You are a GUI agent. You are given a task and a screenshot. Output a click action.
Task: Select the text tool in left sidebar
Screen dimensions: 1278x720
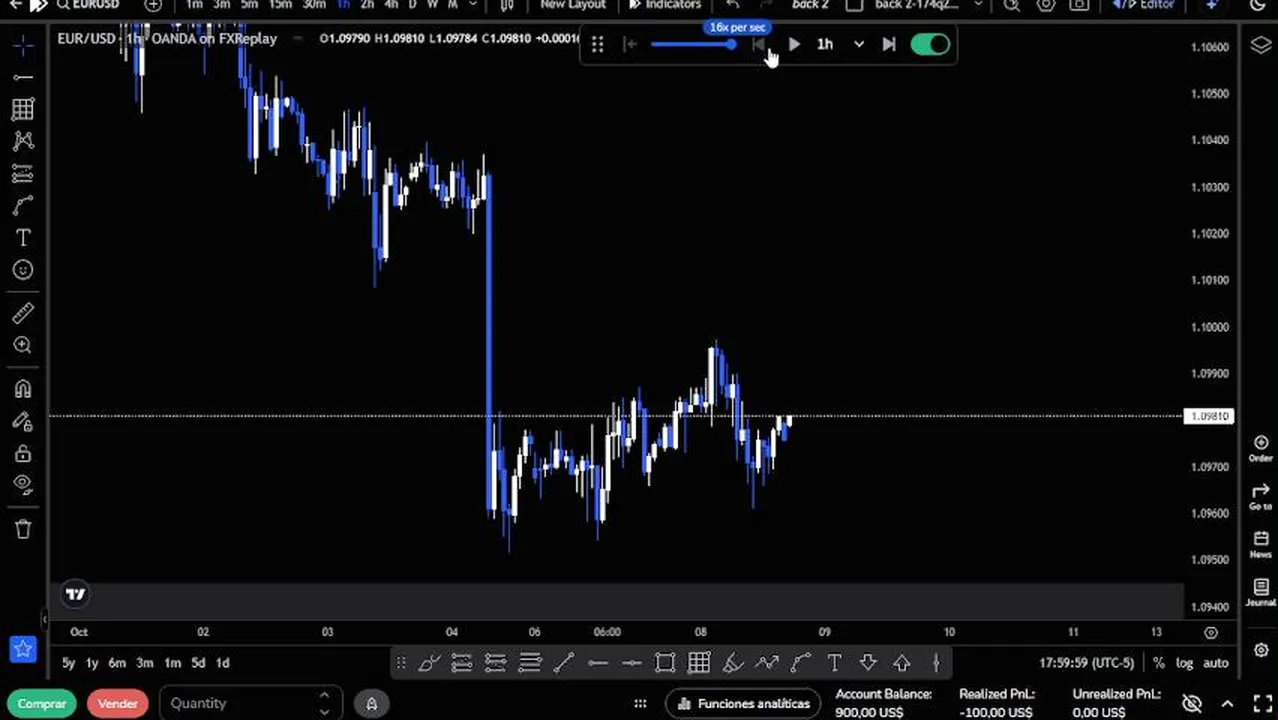pyautogui.click(x=23, y=237)
